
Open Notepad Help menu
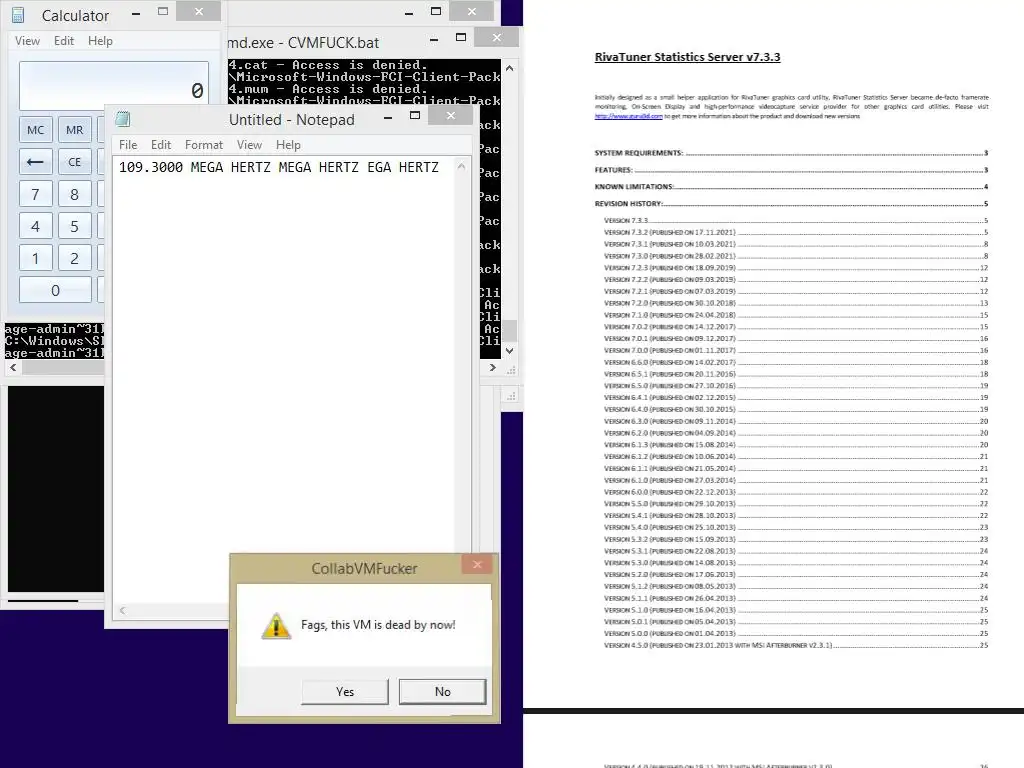[x=288, y=144]
